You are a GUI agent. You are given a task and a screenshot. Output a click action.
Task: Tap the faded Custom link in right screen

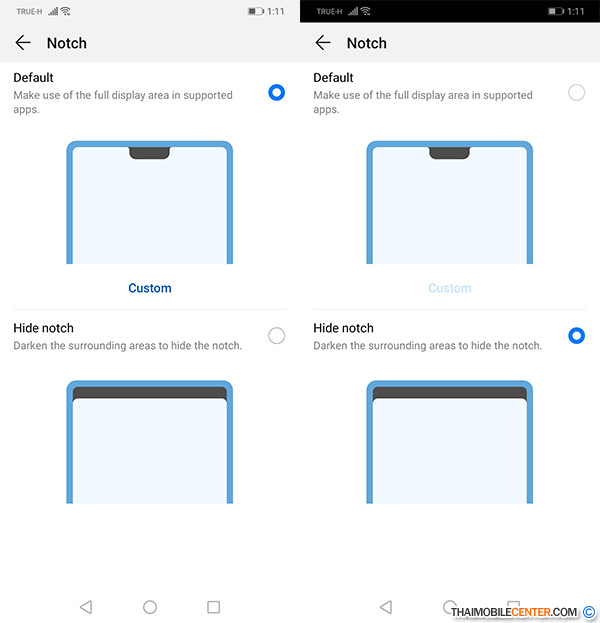(450, 288)
